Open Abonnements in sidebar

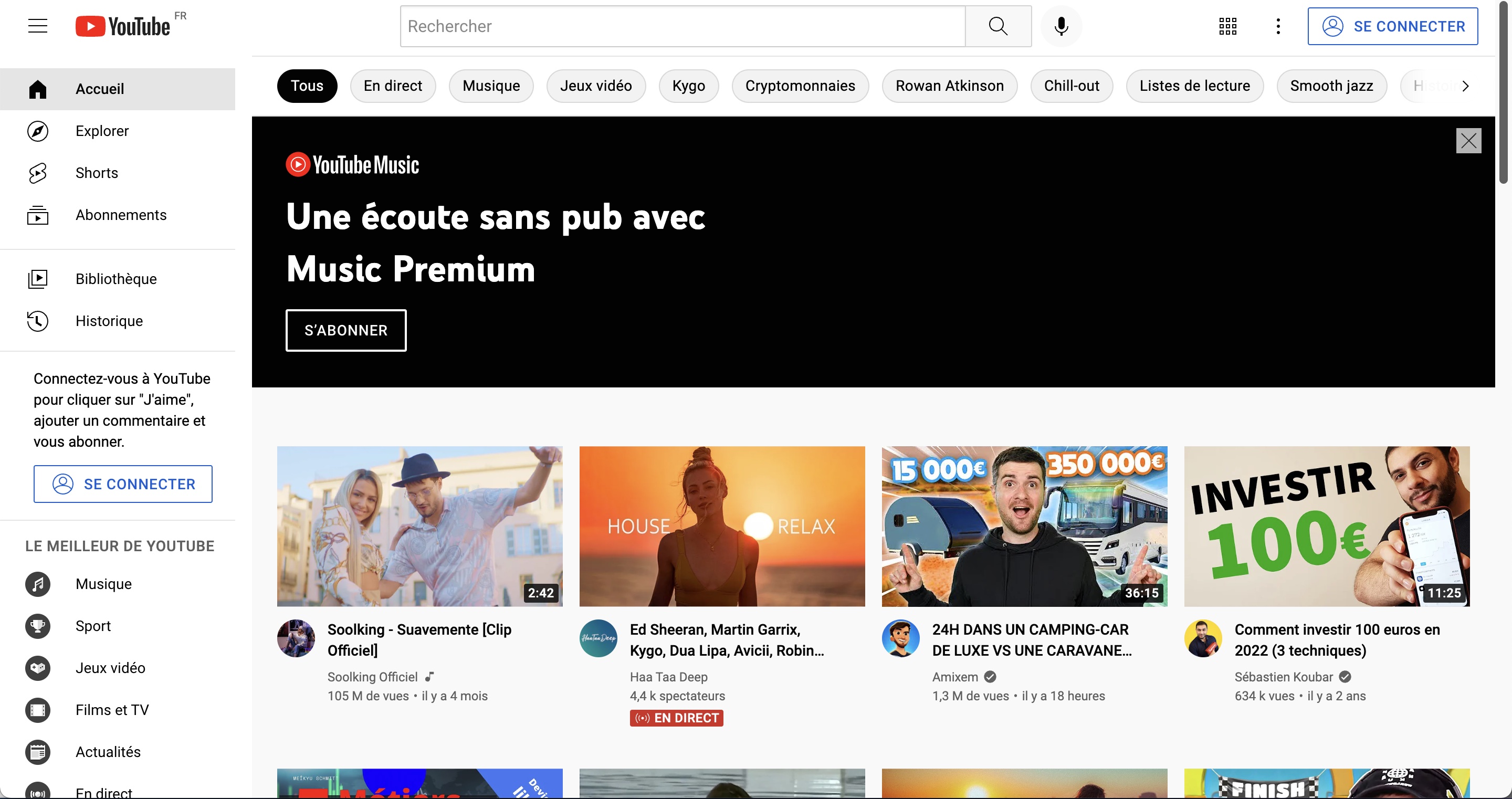(118, 215)
